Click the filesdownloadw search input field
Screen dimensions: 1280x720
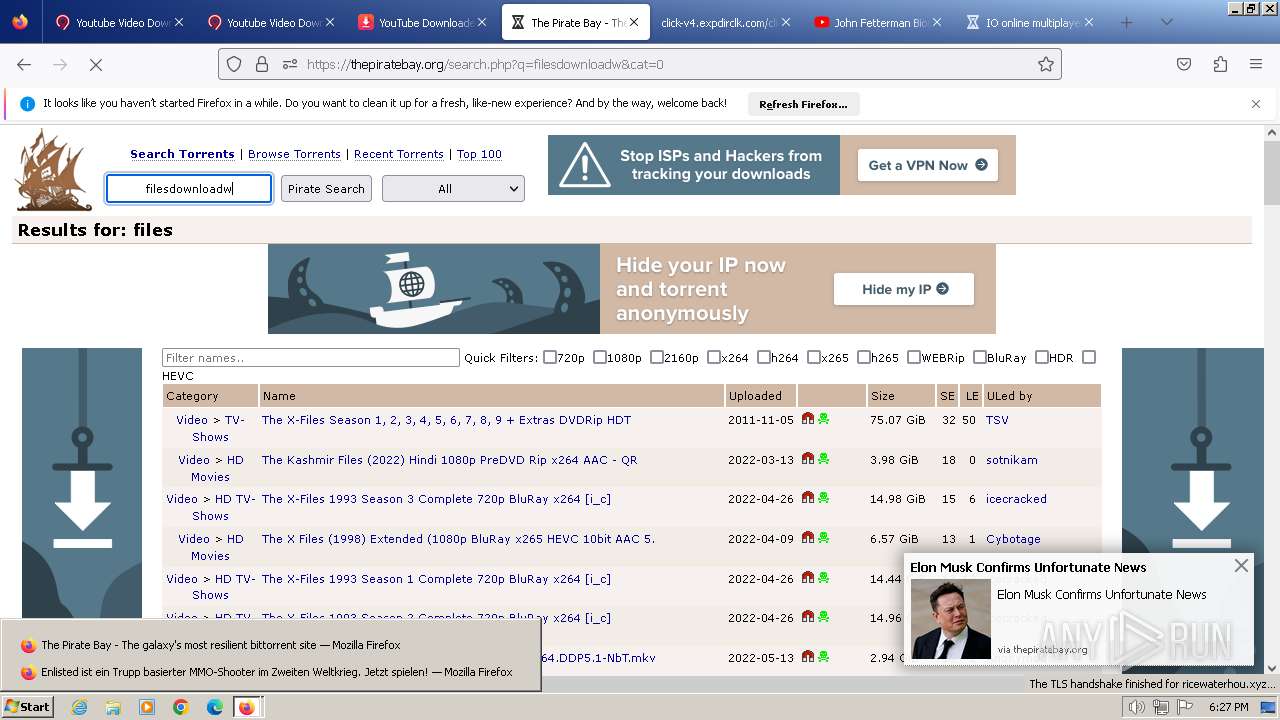click(x=189, y=189)
